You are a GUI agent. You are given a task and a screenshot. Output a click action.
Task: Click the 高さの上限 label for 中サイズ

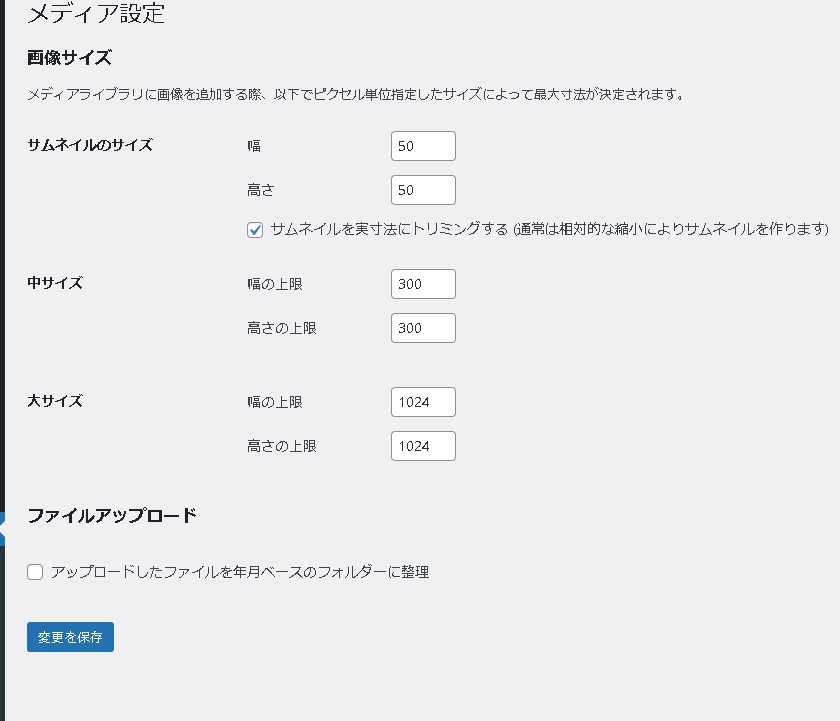click(x=282, y=328)
